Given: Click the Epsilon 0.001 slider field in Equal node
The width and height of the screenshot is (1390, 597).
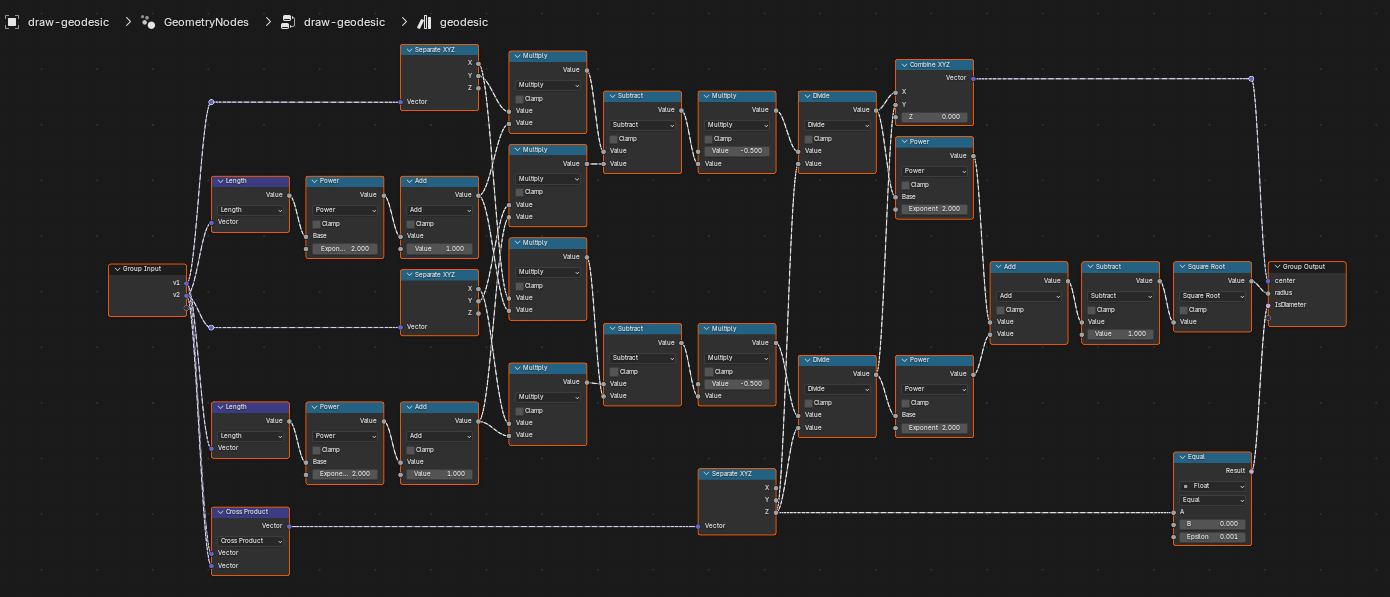Looking at the screenshot, I should tap(1212, 537).
